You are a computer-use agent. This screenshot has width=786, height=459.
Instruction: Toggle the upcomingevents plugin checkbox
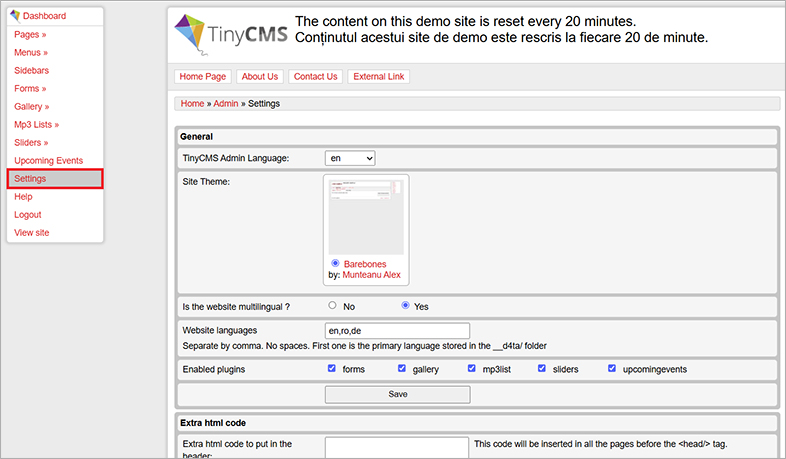[x=612, y=369]
